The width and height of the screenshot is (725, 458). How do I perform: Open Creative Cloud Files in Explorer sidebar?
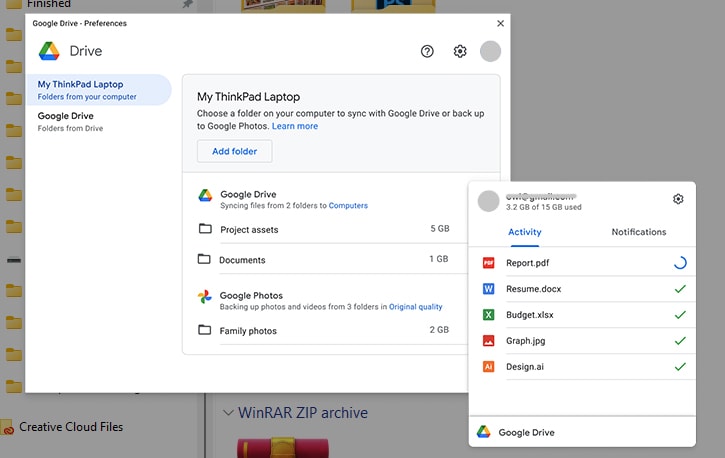(71, 427)
